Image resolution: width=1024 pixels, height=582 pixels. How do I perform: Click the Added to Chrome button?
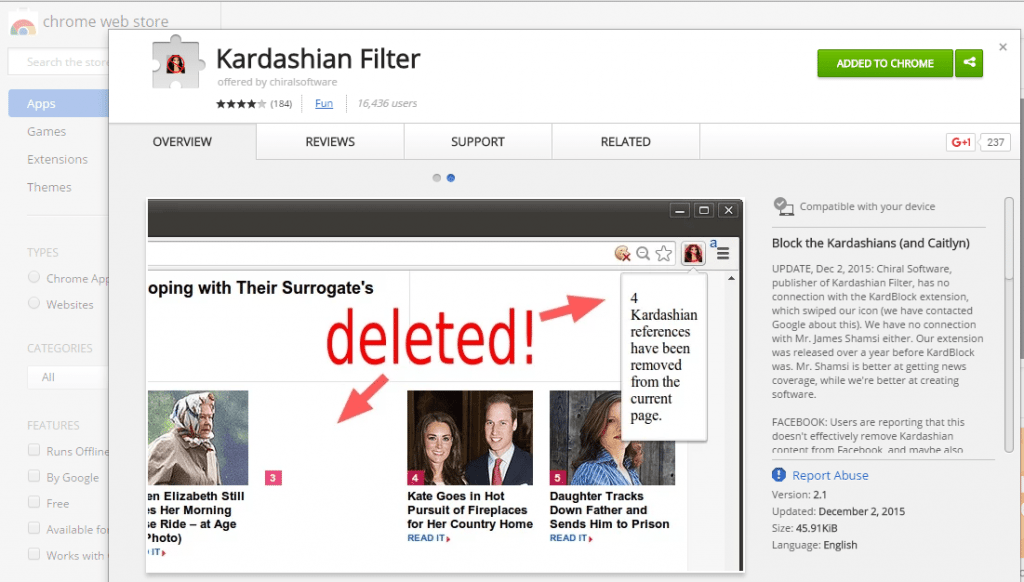click(885, 63)
